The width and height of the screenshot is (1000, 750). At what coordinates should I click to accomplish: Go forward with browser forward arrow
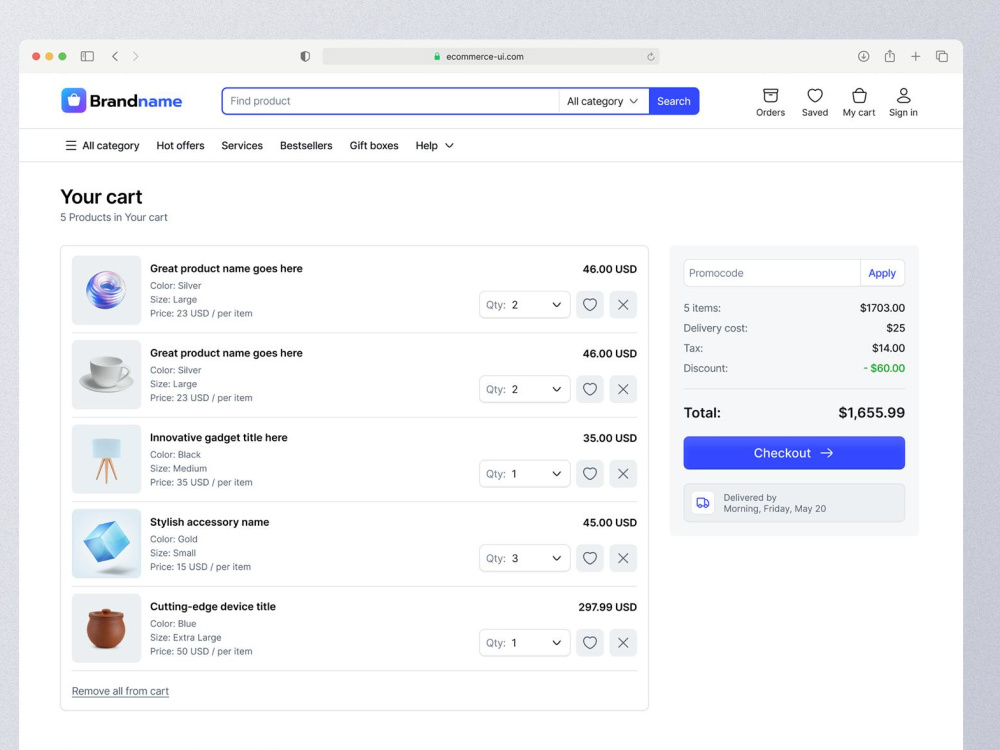pyautogui.click(x=135, y=56)
